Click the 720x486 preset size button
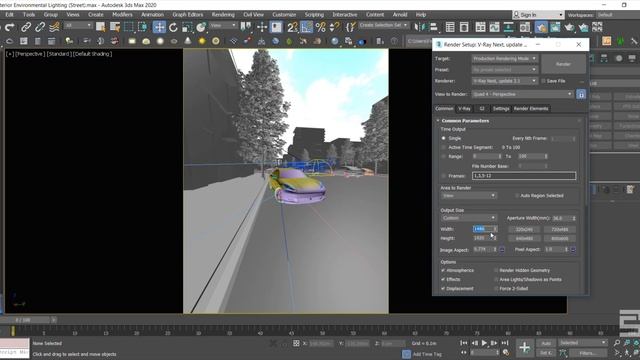This screenshot has height=360, width=640. (x=560, y=229)
